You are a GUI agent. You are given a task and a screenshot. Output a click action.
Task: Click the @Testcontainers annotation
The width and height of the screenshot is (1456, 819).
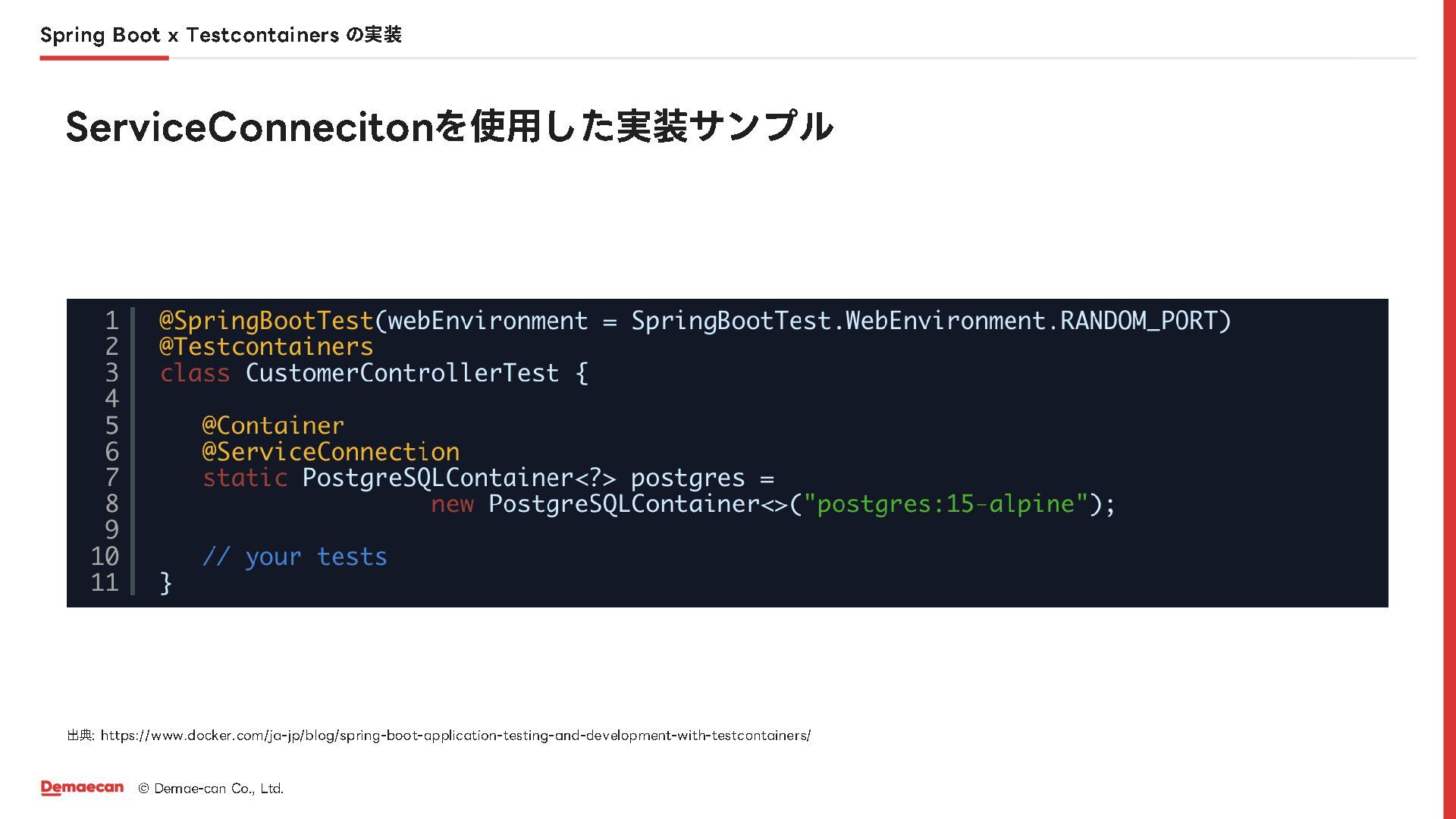click(x=266, y=347)
